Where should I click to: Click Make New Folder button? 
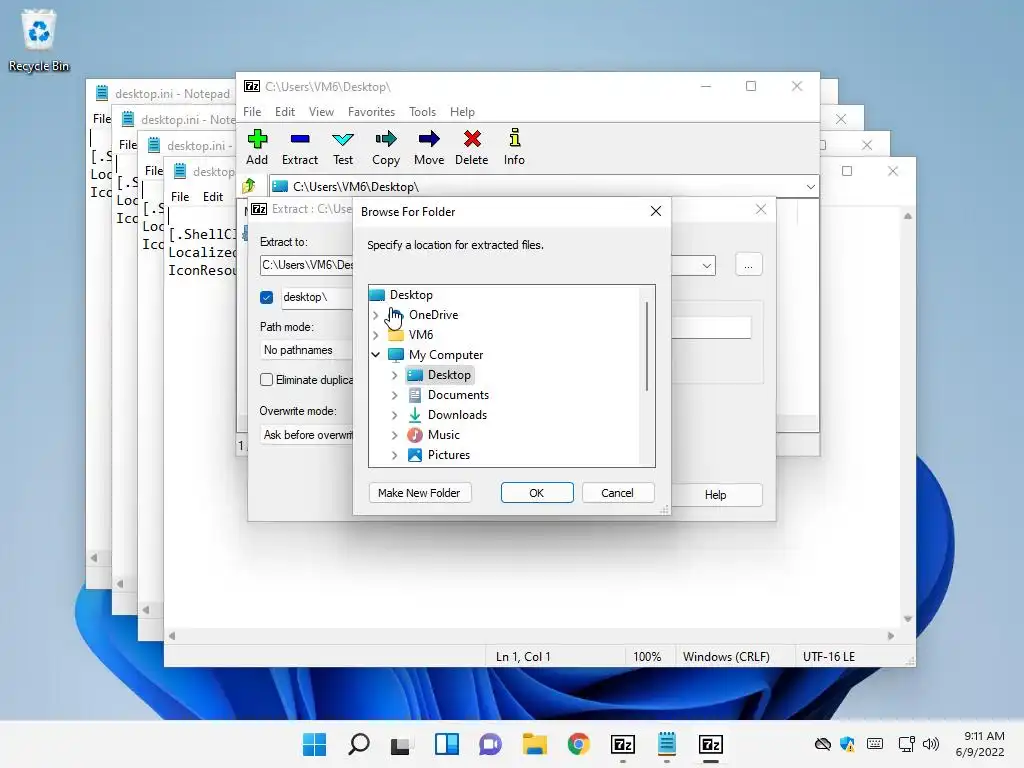[x=419, y=492]
